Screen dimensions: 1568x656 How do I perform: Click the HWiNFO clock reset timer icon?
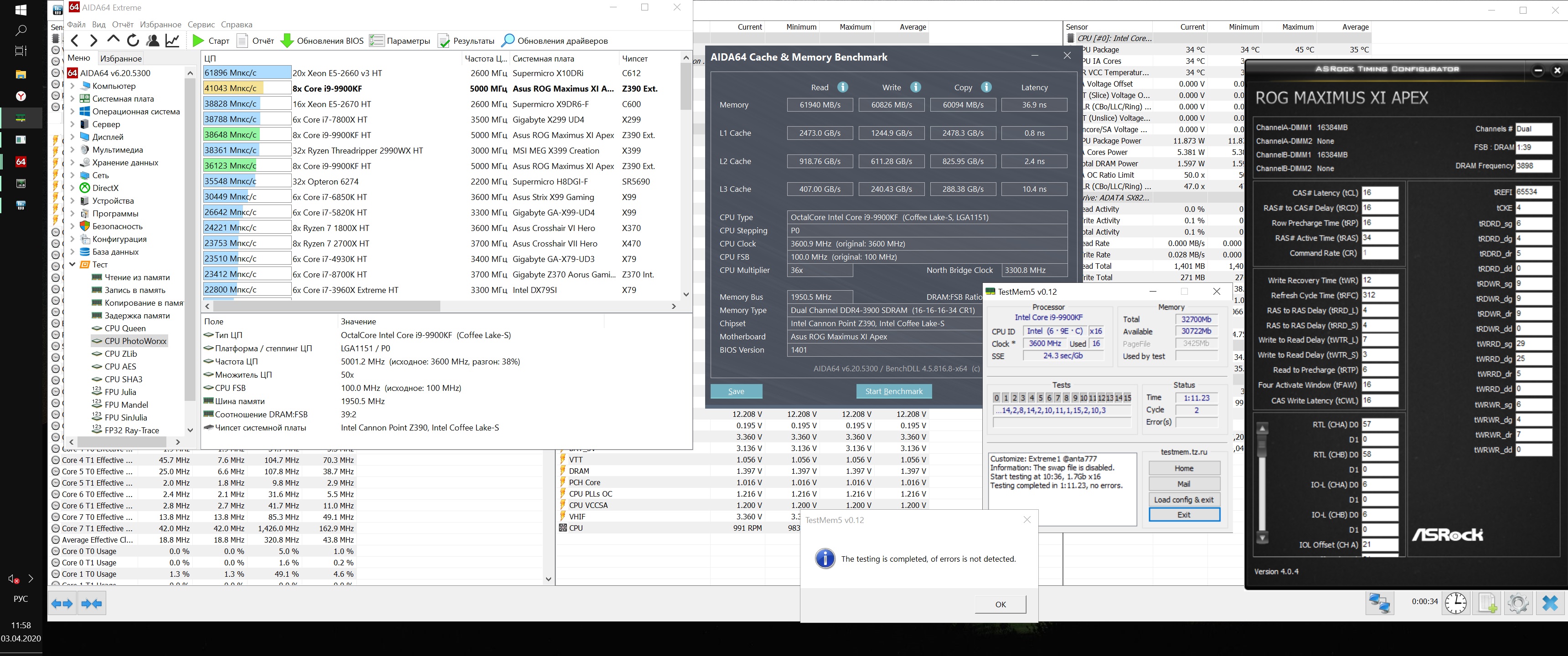[x=1455, y=602]
